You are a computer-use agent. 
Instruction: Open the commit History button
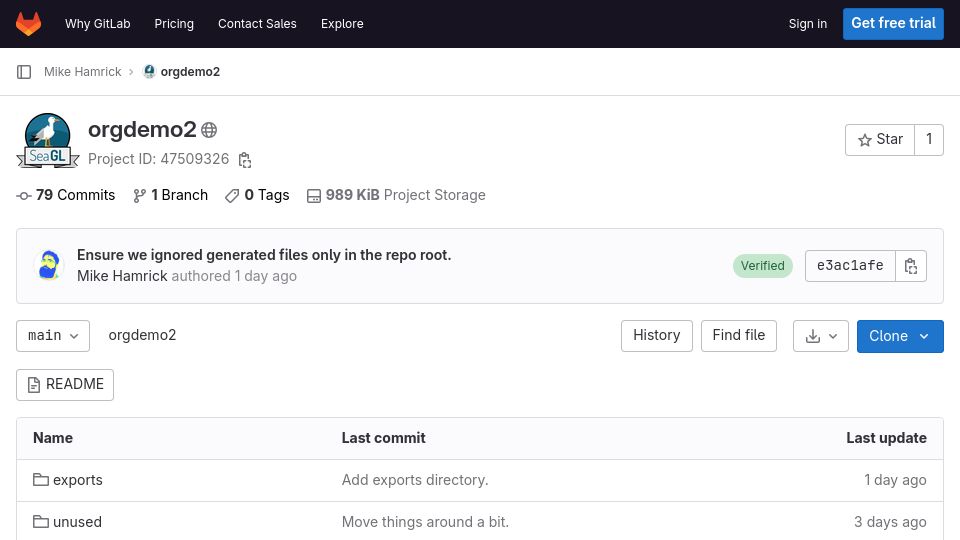[656, 336]
